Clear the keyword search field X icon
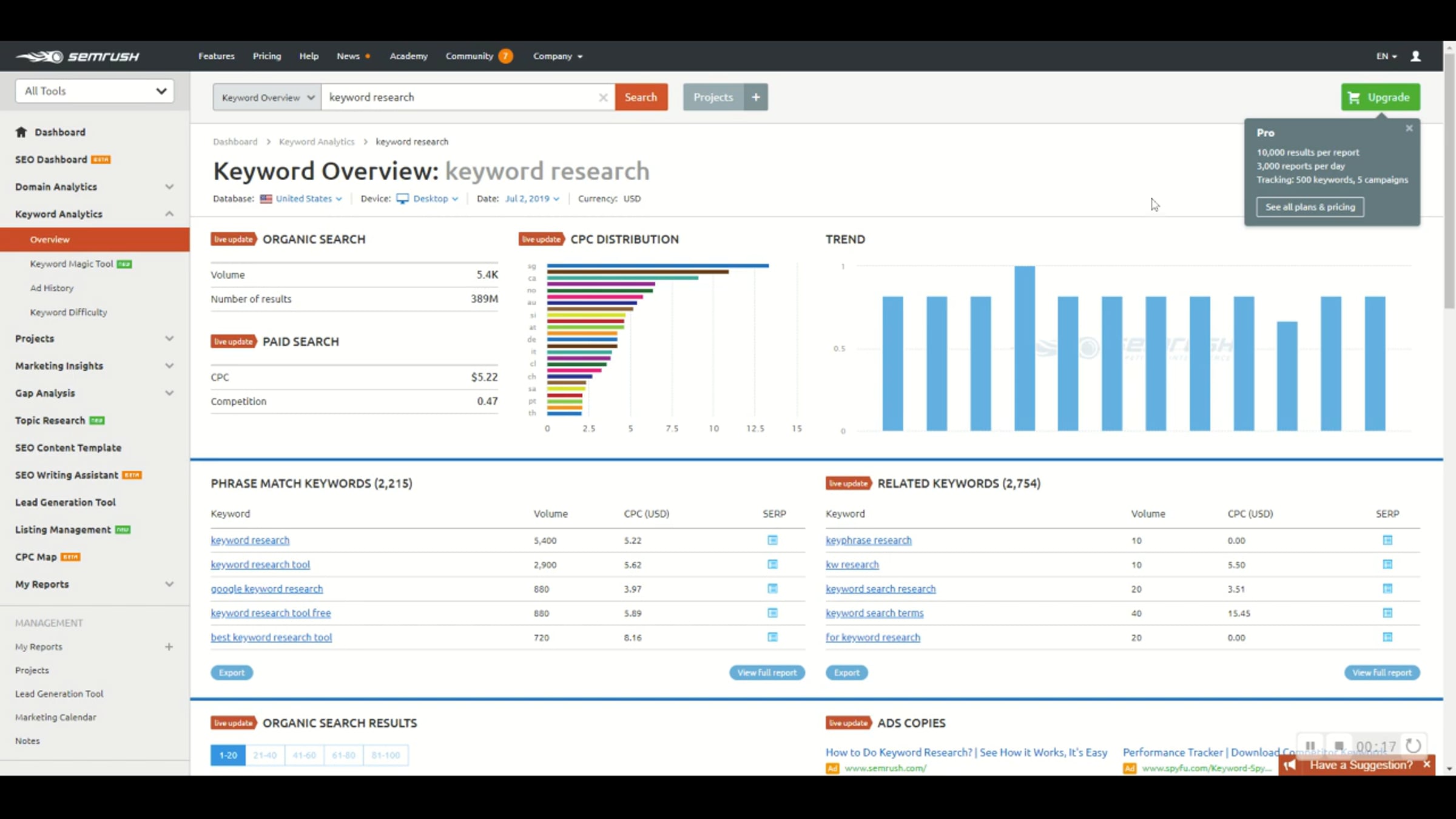Screen dimensions: 1456x819 point(603,98)
